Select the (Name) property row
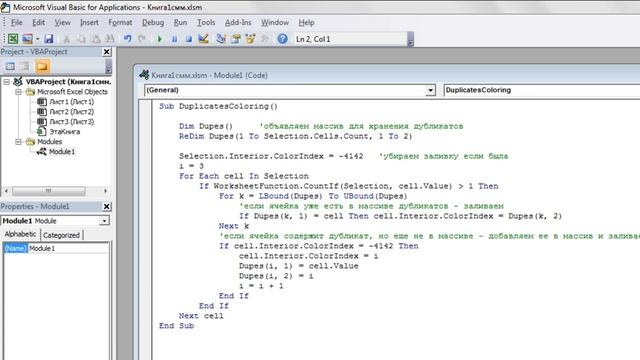The height and width of the screenshot is (360, 640). pyautogui.click(x=16, y=248)
